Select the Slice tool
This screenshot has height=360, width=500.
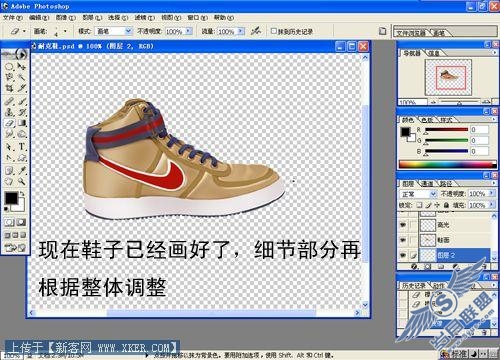point(22,88)
